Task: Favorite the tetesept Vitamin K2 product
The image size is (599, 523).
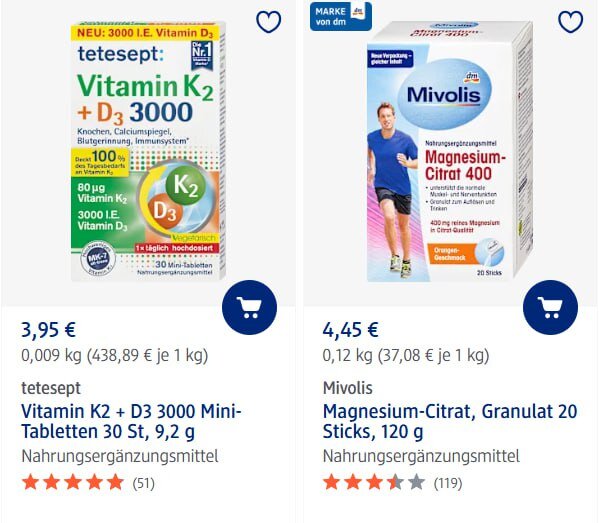Action: click(x=269, y=22)
